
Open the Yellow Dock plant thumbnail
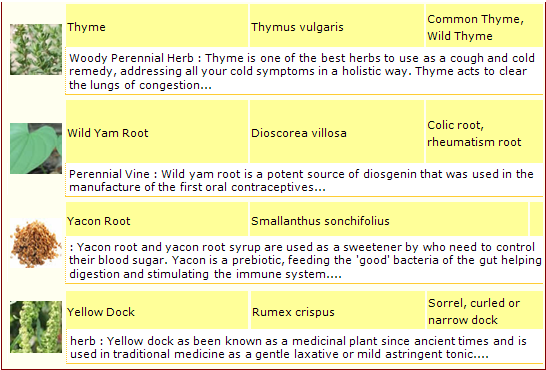(x=36, y=327)
